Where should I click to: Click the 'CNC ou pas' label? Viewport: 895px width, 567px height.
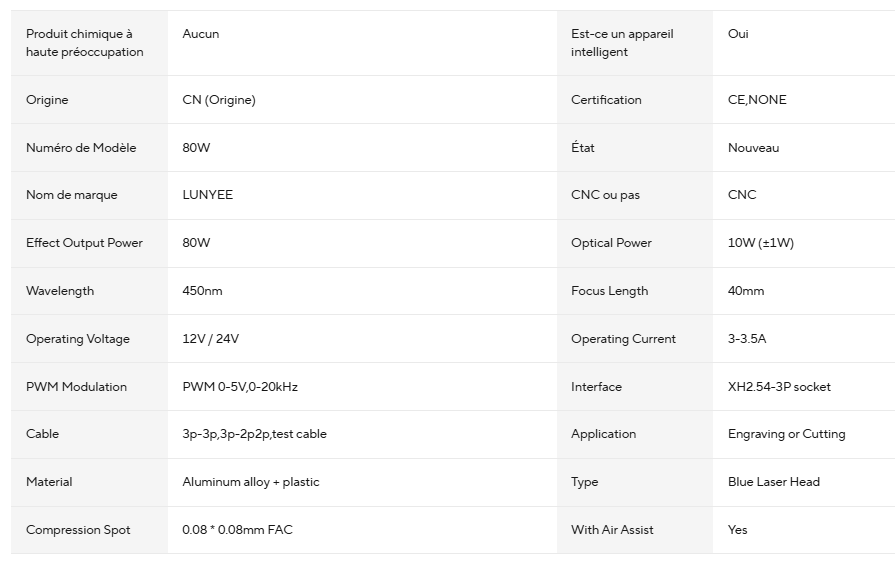605,195
